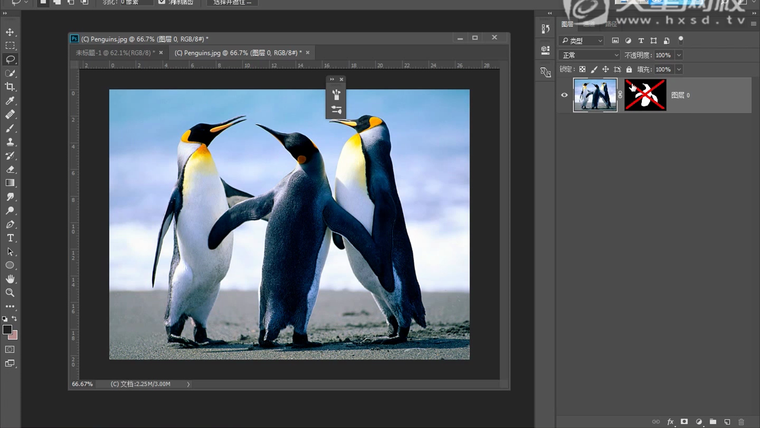Select the Pen tool

tap(10, 224)
